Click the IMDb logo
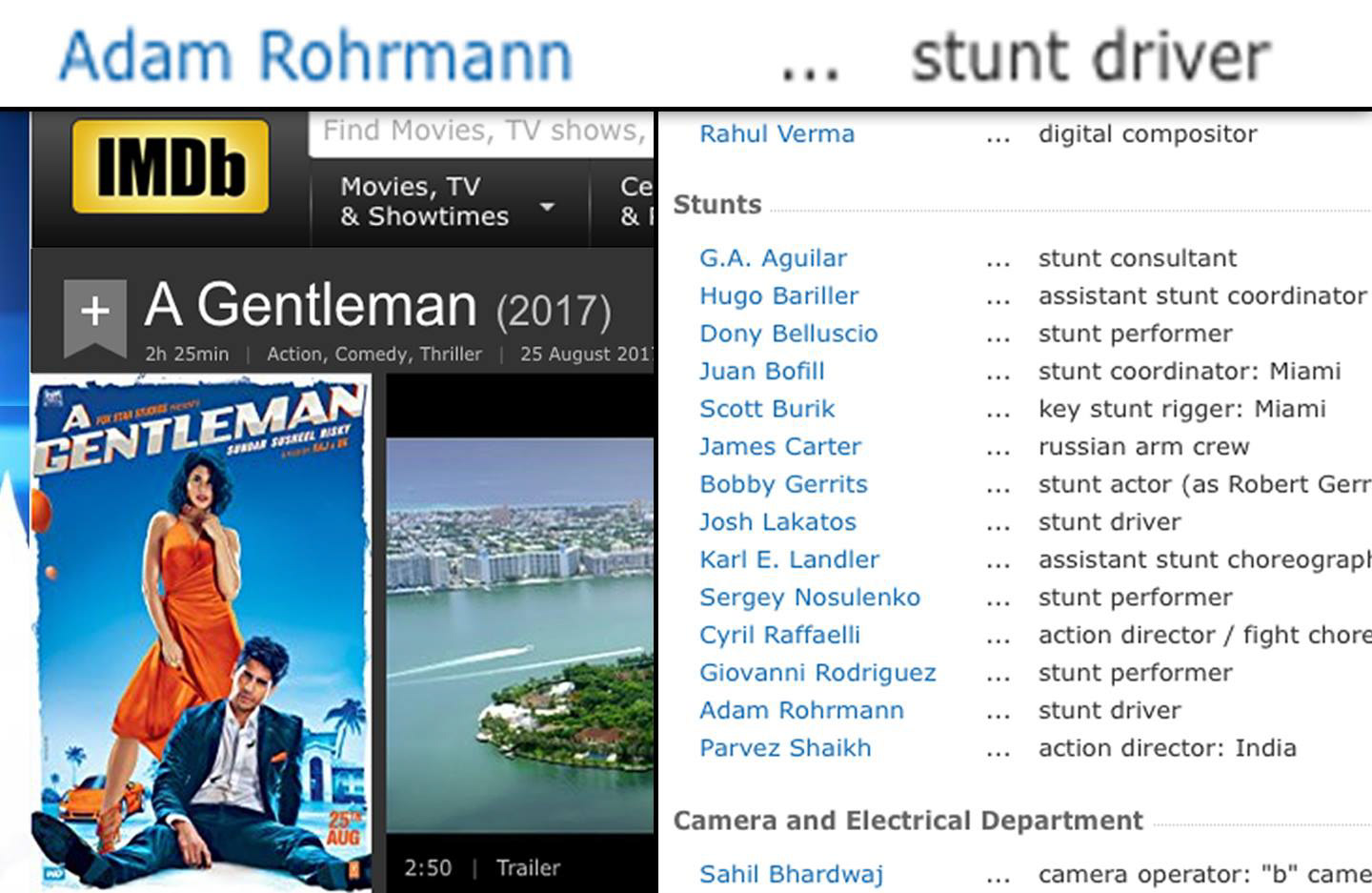Image resolution: width=1372 pixels, height=893 pixels. 170,166
